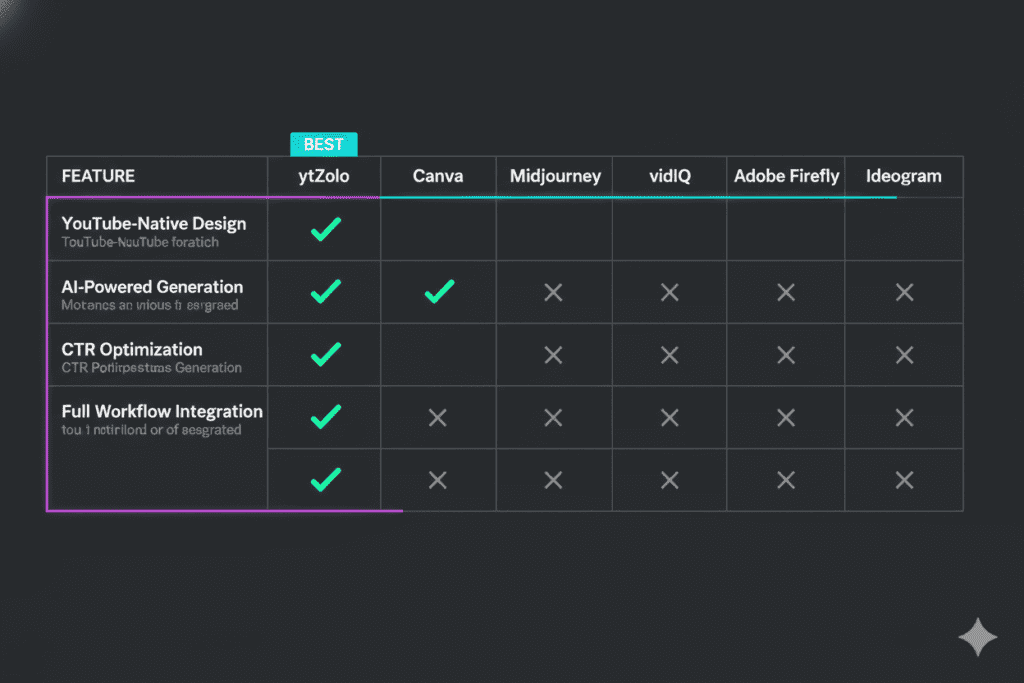Click the ytZolo checkmark for Full Workflow Integration
The image size is (1024, 683).
pyautogui.click(x=326, y=417)
